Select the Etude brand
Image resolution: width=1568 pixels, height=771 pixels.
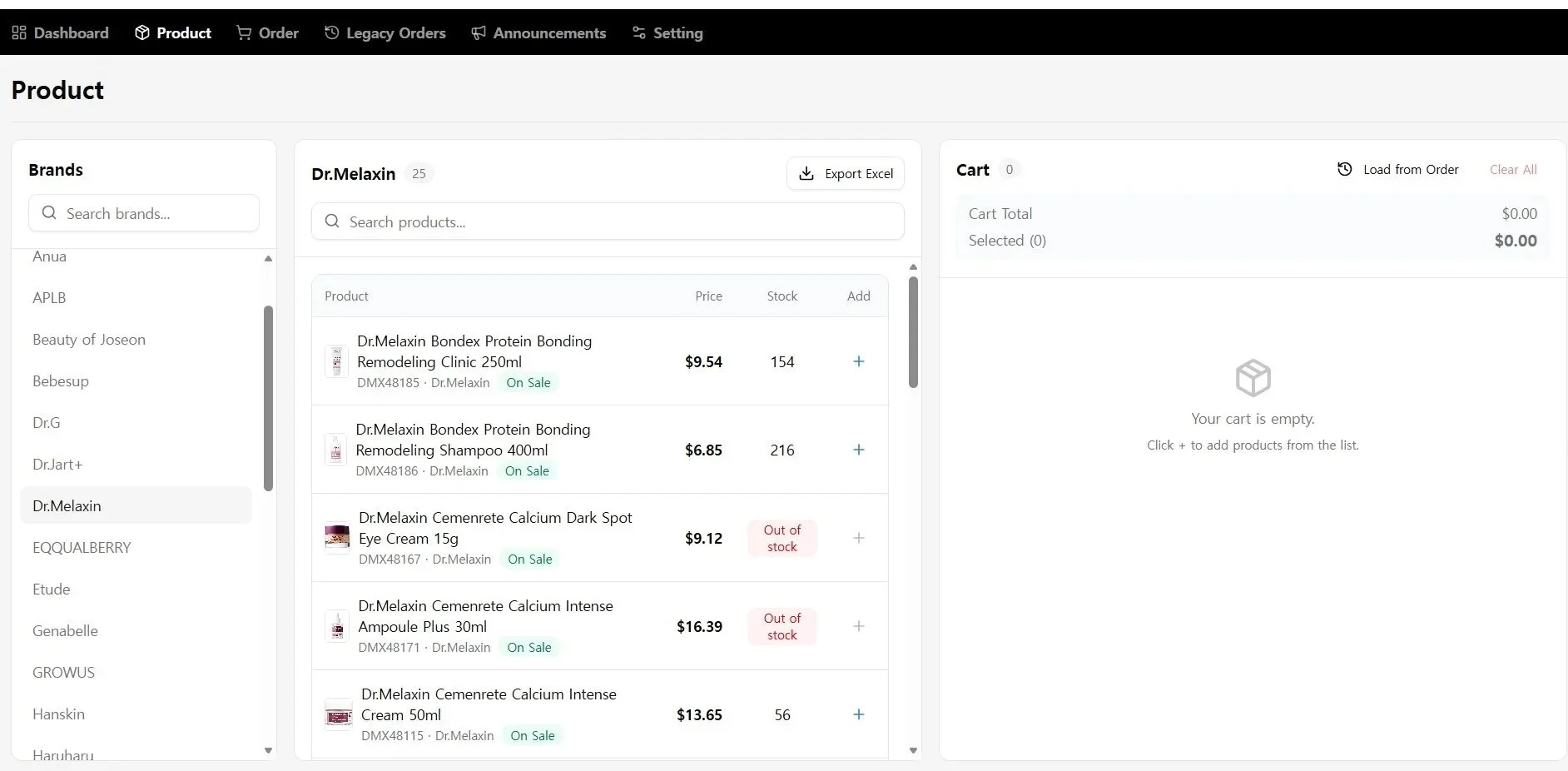[136, 589]
